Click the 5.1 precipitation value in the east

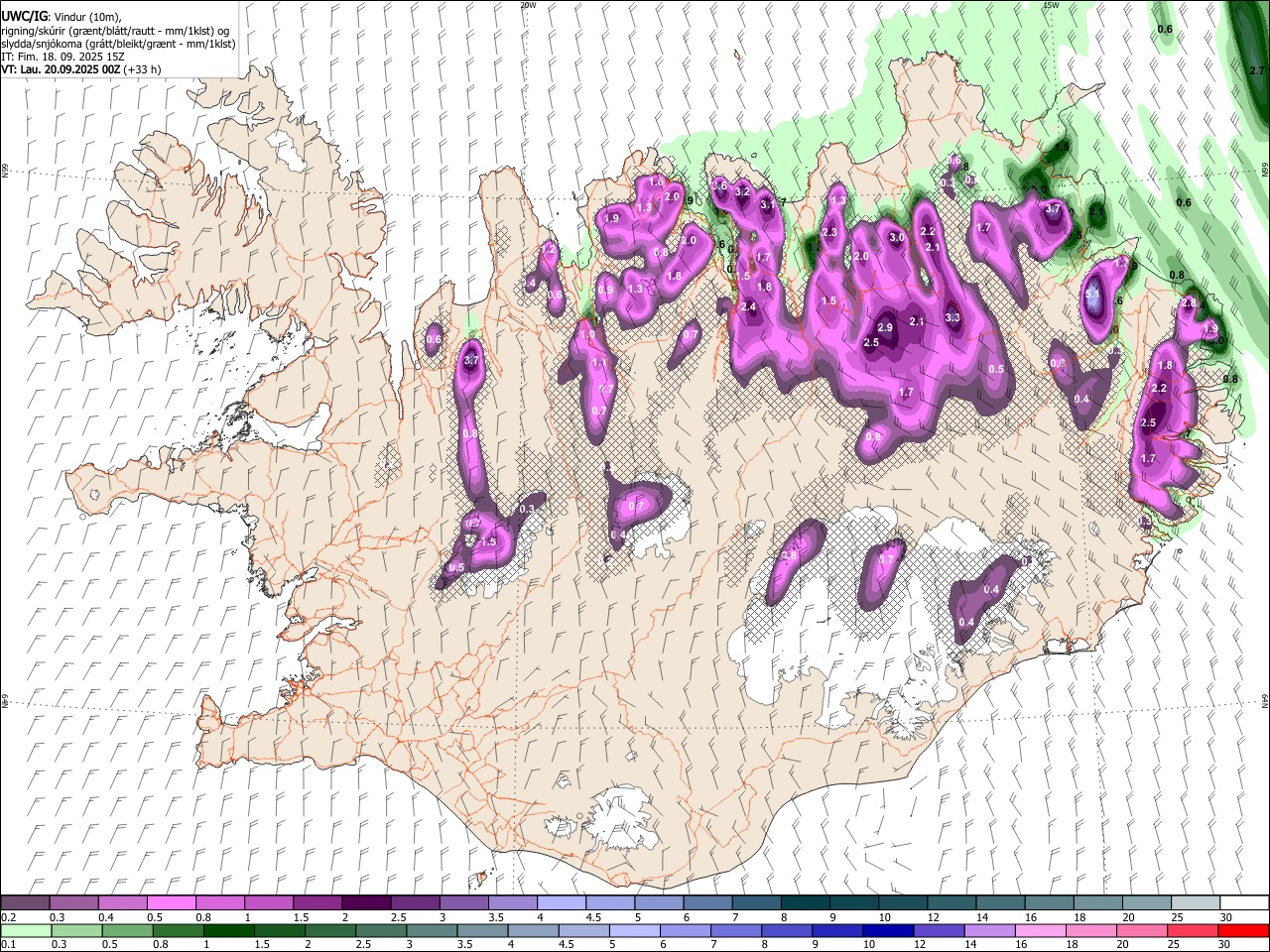pos(1092,295)
